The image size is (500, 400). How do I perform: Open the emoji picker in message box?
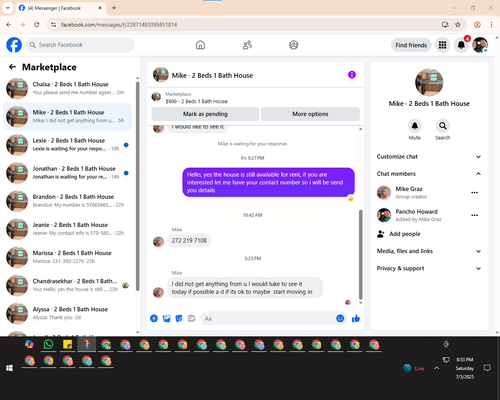[x=340, y=318]
